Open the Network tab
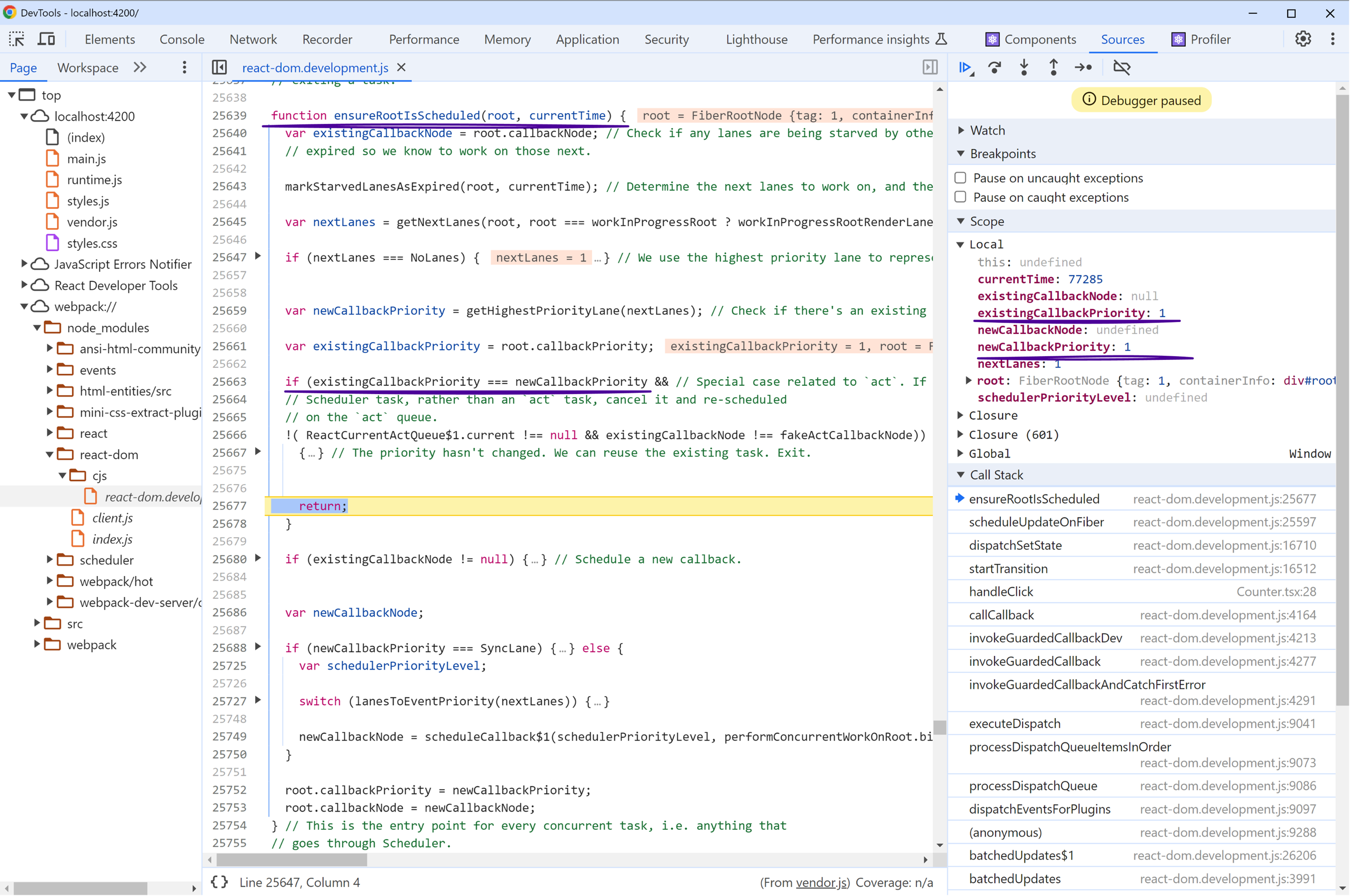 tap(253, 39)
